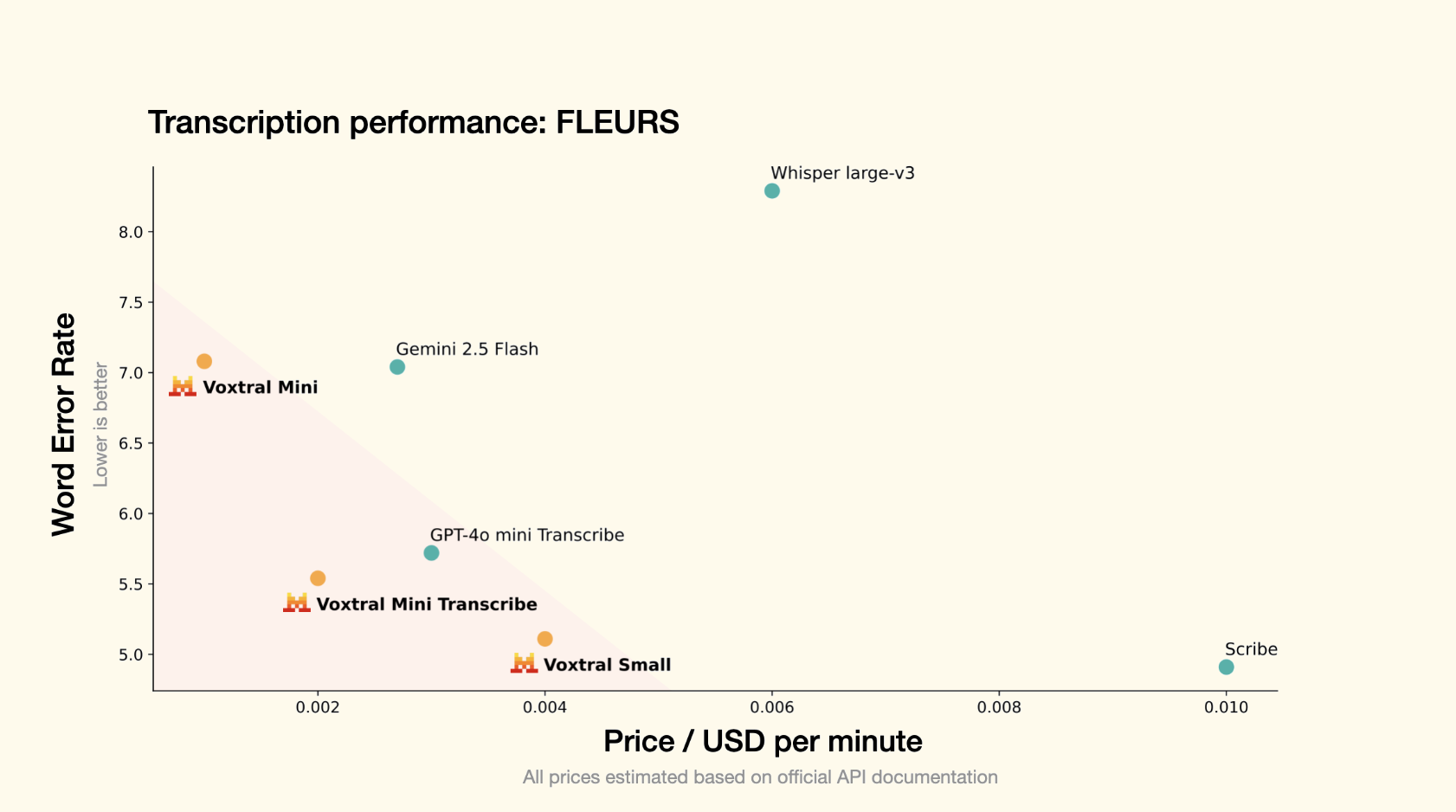Click the orange Voxtral Mini Transcribe dot
This screenshot has height=812, width=1456.
(318, 578)
